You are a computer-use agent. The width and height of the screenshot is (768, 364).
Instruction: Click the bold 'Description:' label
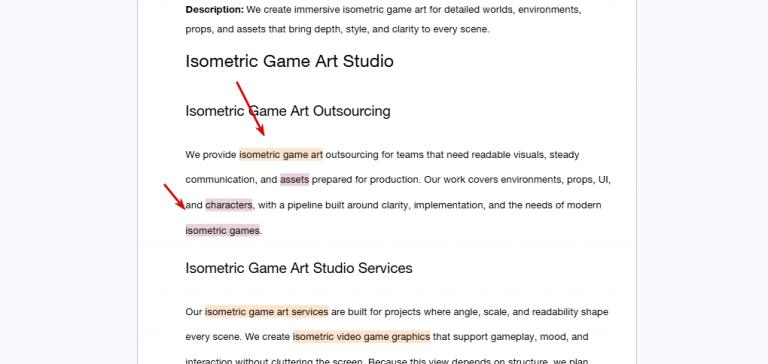(x=215, y=10)
